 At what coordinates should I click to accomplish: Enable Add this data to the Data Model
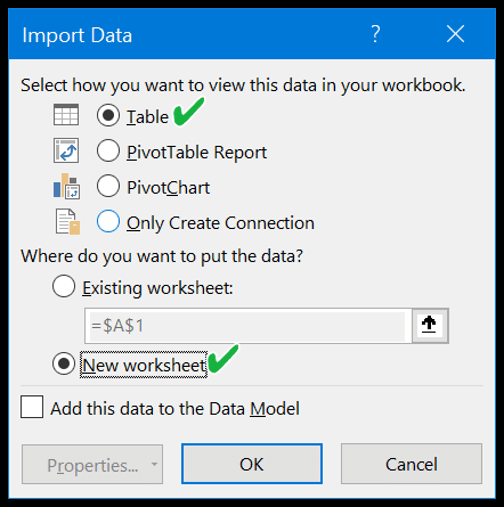point(32,407)
